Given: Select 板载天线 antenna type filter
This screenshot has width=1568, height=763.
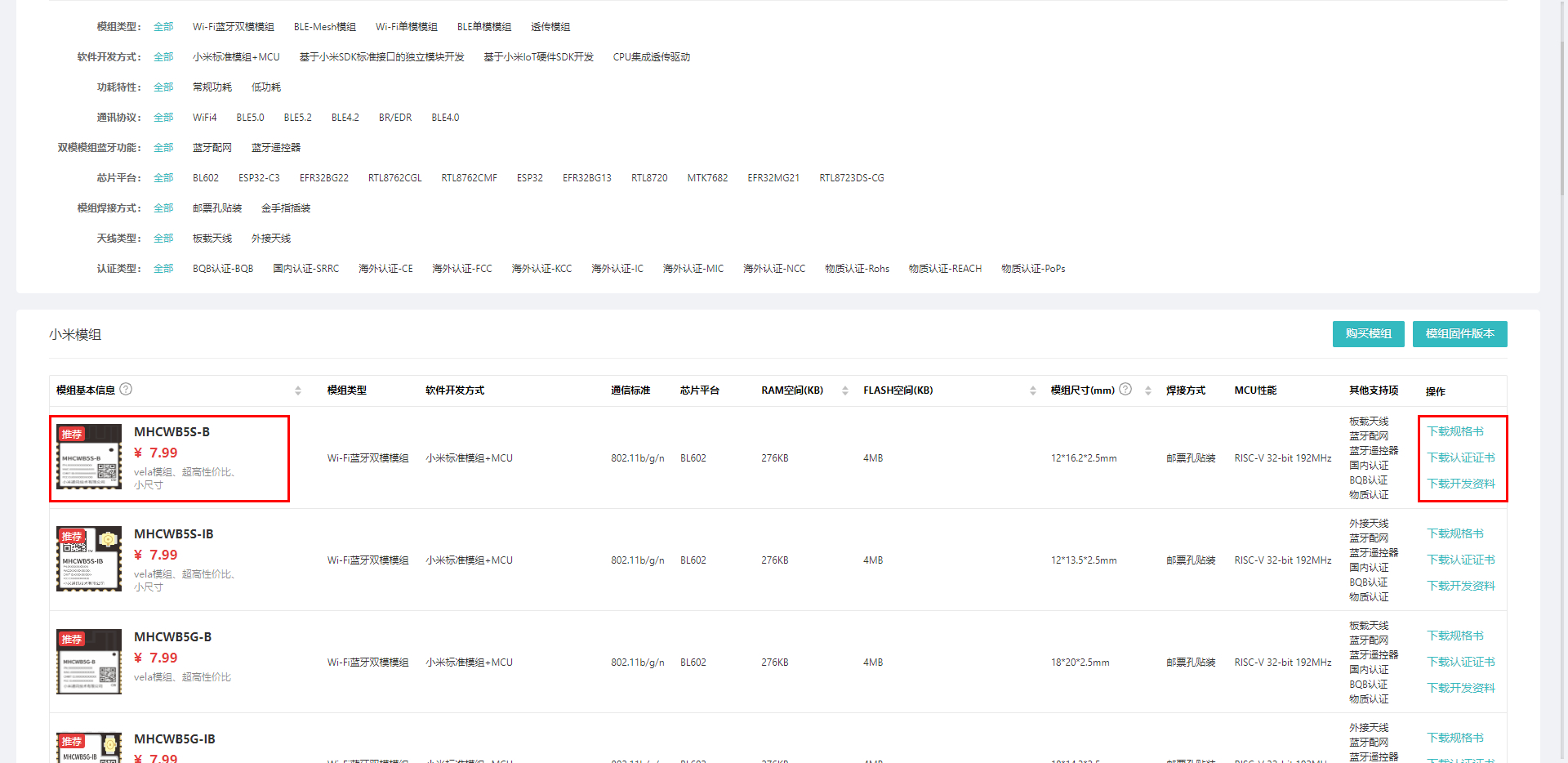Looking at the screenshot, I should 212,239.
